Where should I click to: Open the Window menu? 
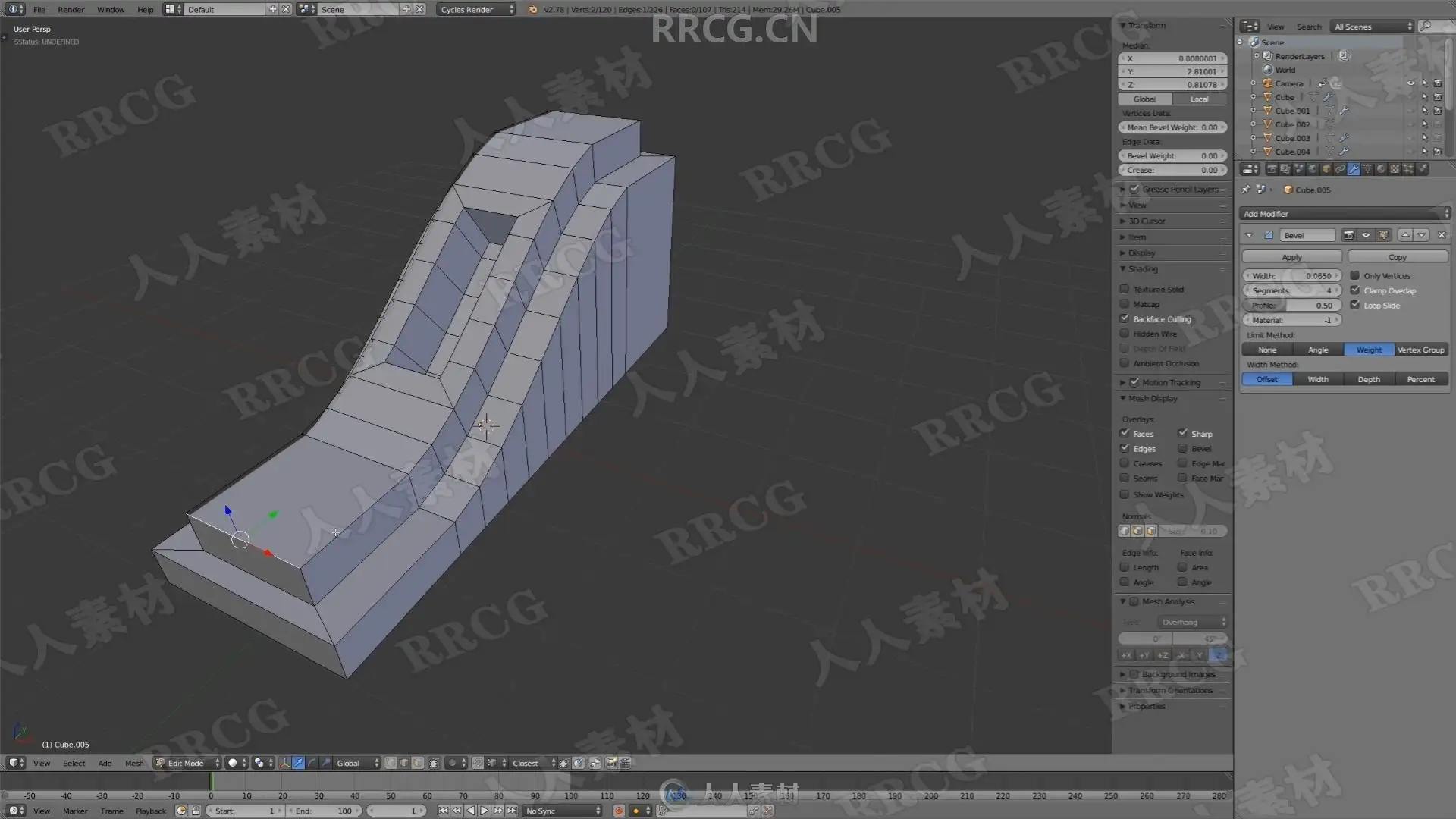pos(111,9)
